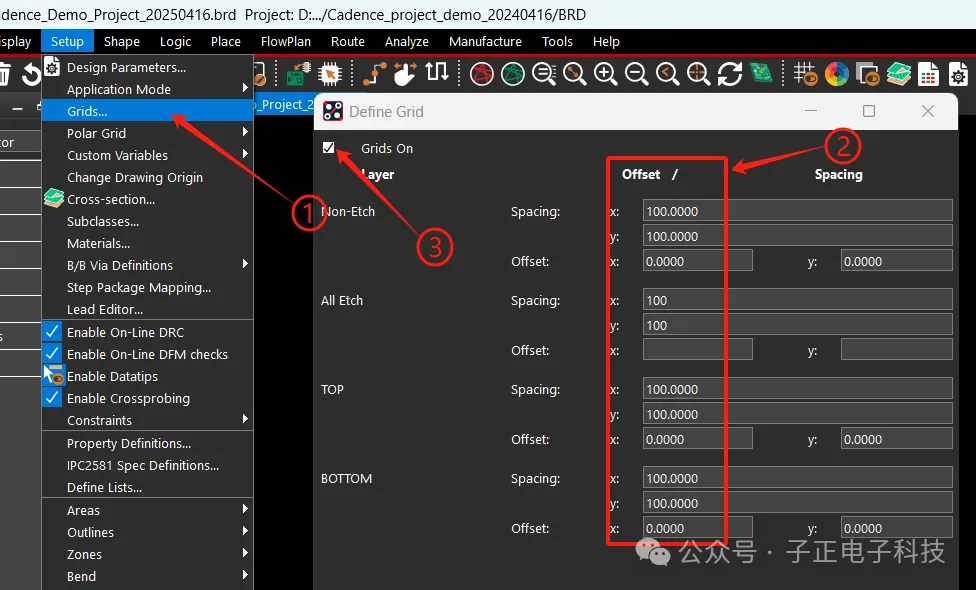Viewport: 976px width, 590px height.
Task: Open the Logic menu
Action: (x=175, y=41)
